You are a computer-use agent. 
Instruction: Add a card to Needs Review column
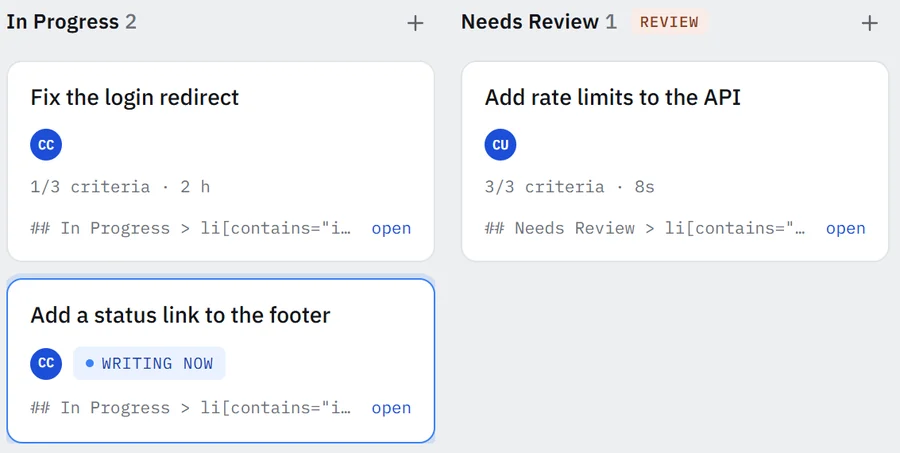click(x=870, y=23)
